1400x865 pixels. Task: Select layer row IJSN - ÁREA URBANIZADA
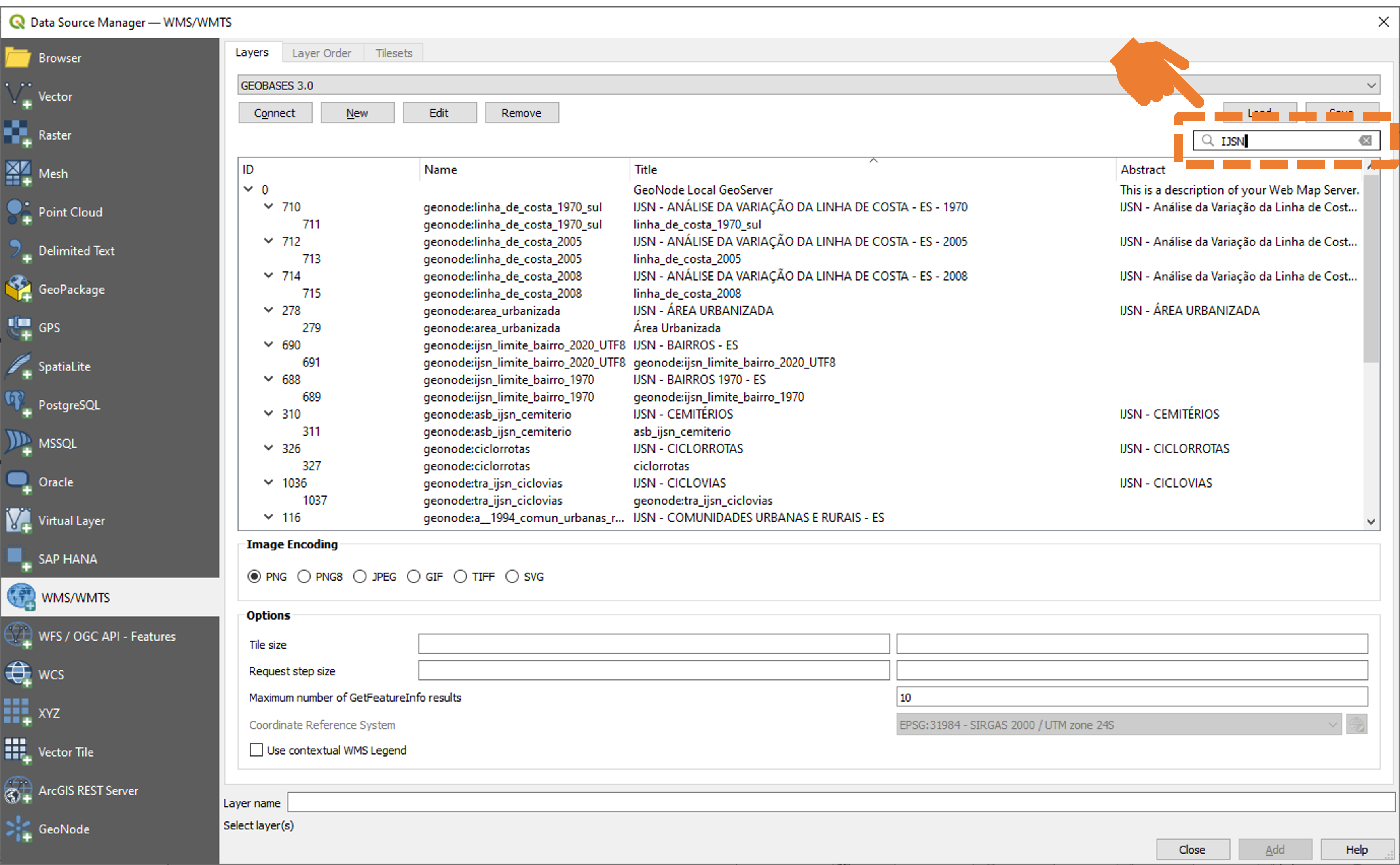(801, 311)
